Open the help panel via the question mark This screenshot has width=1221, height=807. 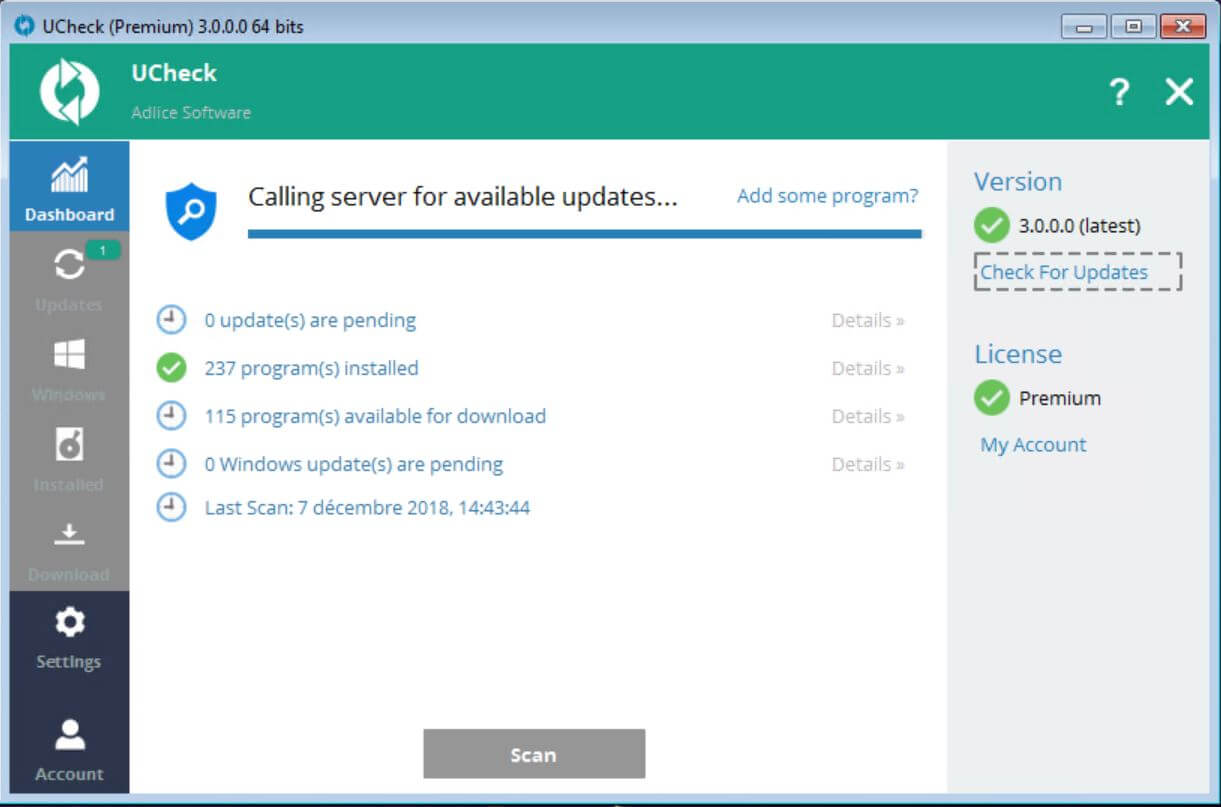[x=1119, y=91]
